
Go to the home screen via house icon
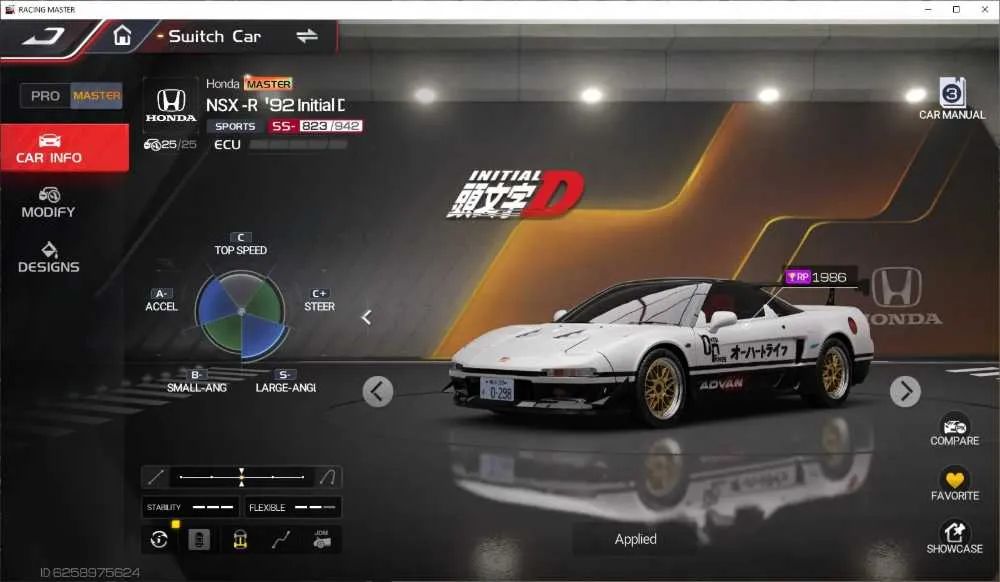click(122, 35)
